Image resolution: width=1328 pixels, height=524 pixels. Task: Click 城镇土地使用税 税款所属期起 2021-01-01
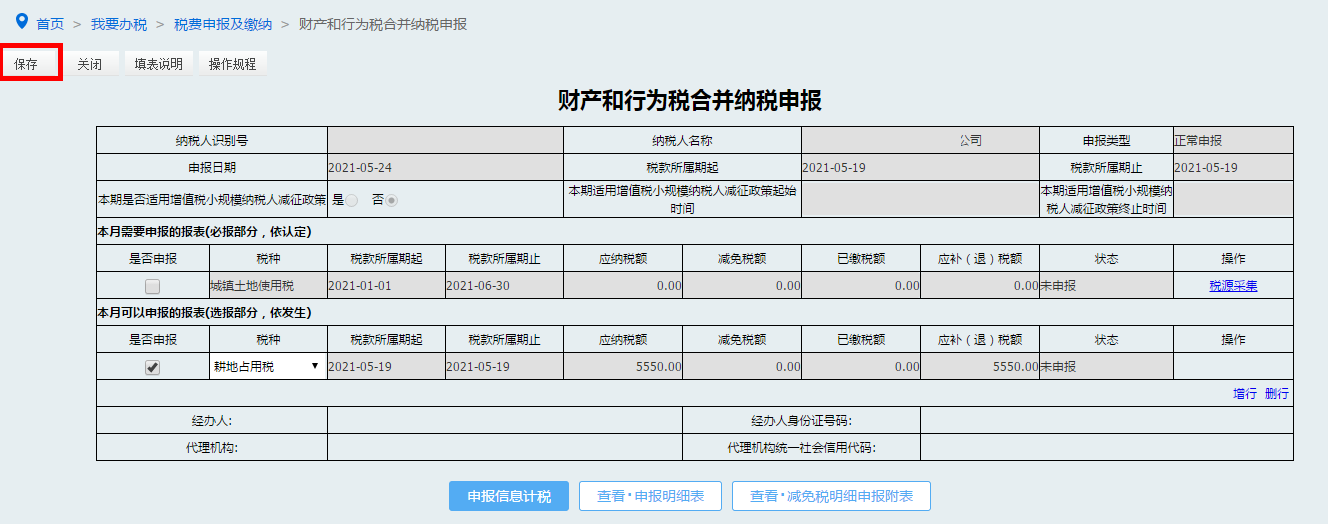click(386, 286)
